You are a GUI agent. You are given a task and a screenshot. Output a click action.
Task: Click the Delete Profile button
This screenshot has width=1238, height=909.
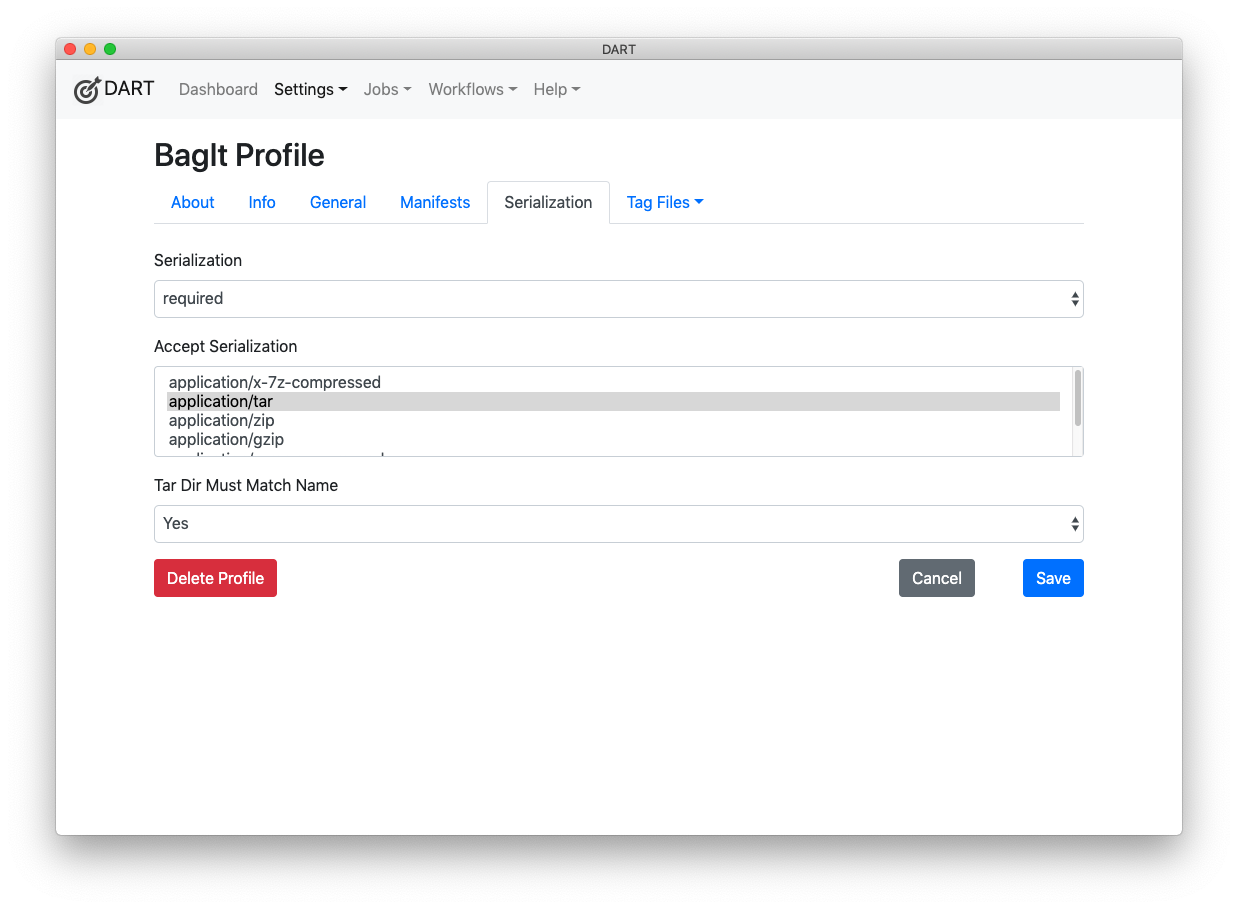pyautogui.click(x=215, y=577)
